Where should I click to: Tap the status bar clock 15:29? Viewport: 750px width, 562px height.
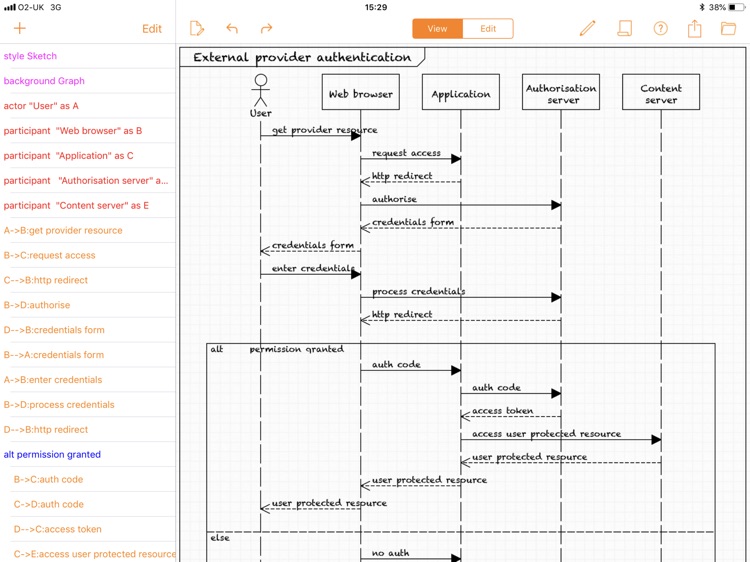(376, 7)
